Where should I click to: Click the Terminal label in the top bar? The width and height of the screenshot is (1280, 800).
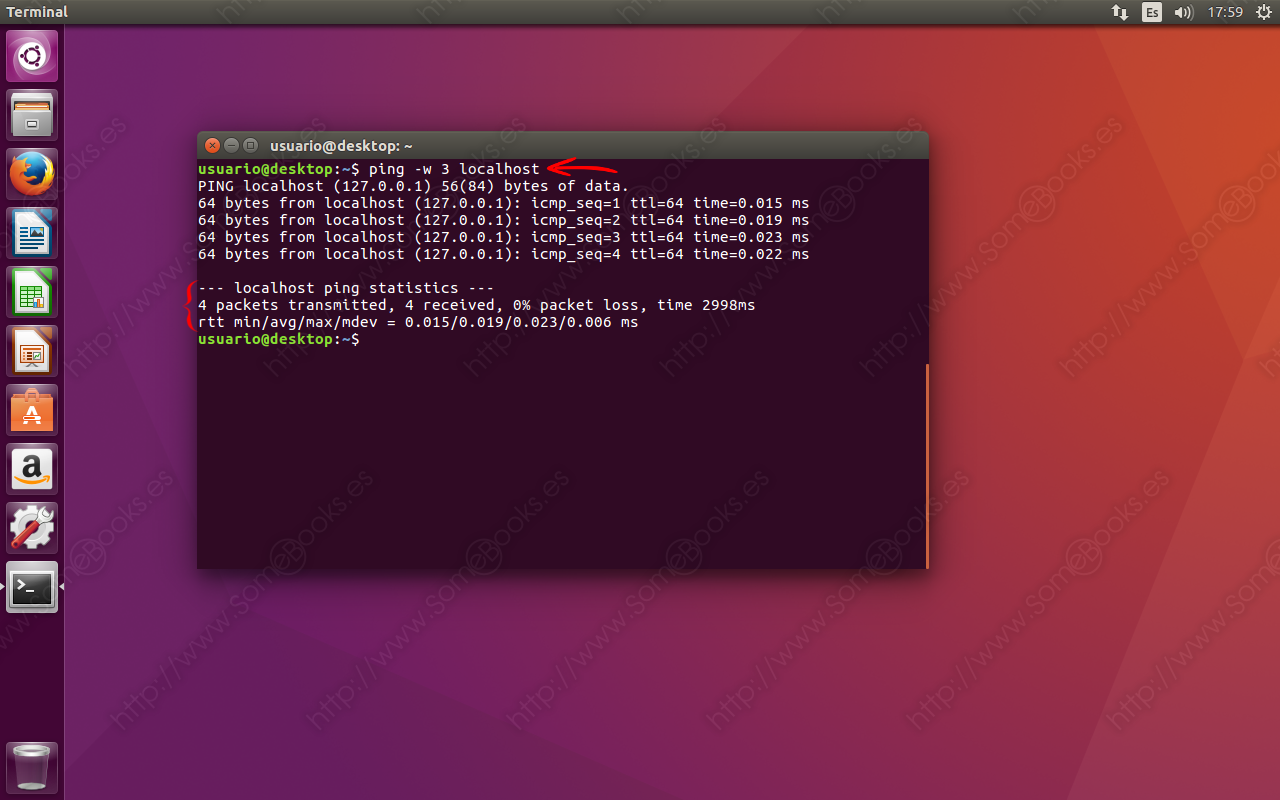tap(35, 11)
